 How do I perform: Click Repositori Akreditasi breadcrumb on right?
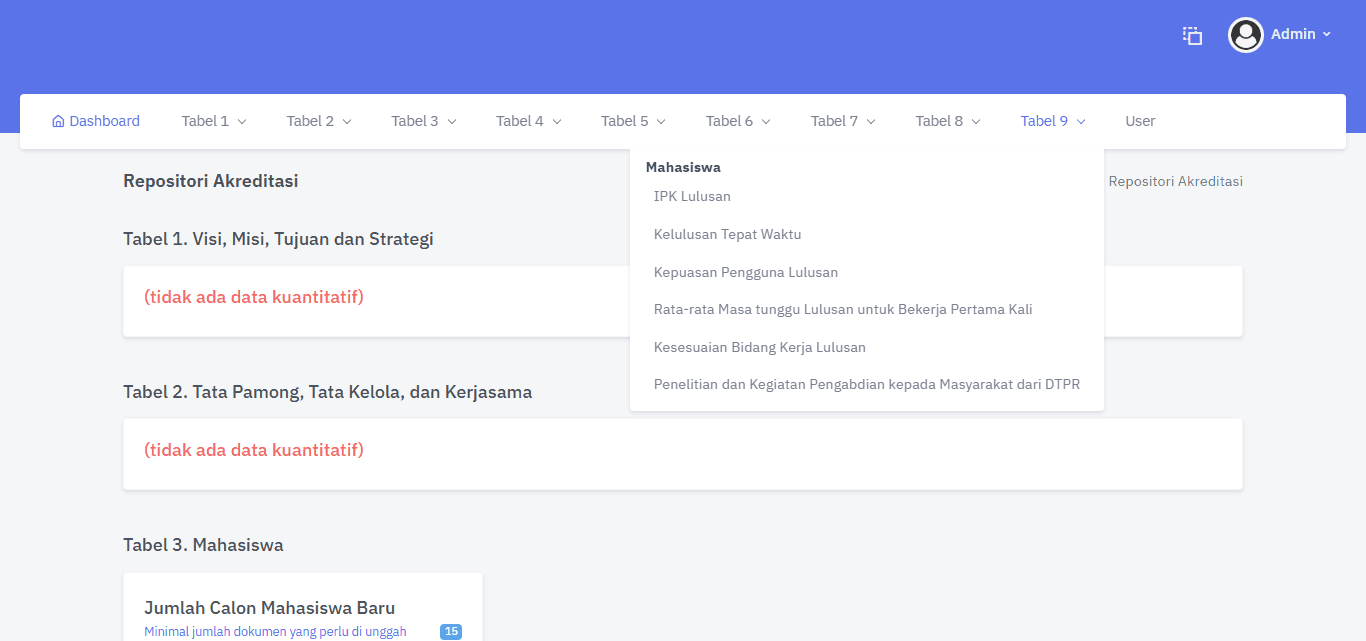pos(1176,181)
